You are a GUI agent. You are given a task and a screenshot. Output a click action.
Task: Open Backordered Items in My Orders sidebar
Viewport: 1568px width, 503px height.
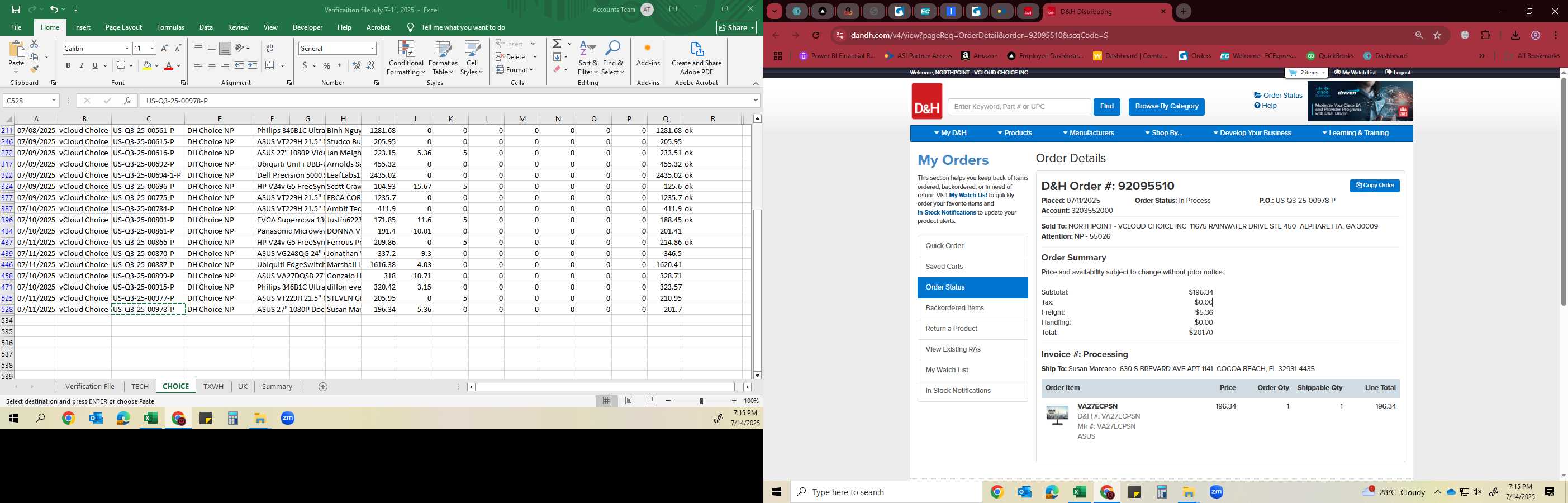(972, 308)
